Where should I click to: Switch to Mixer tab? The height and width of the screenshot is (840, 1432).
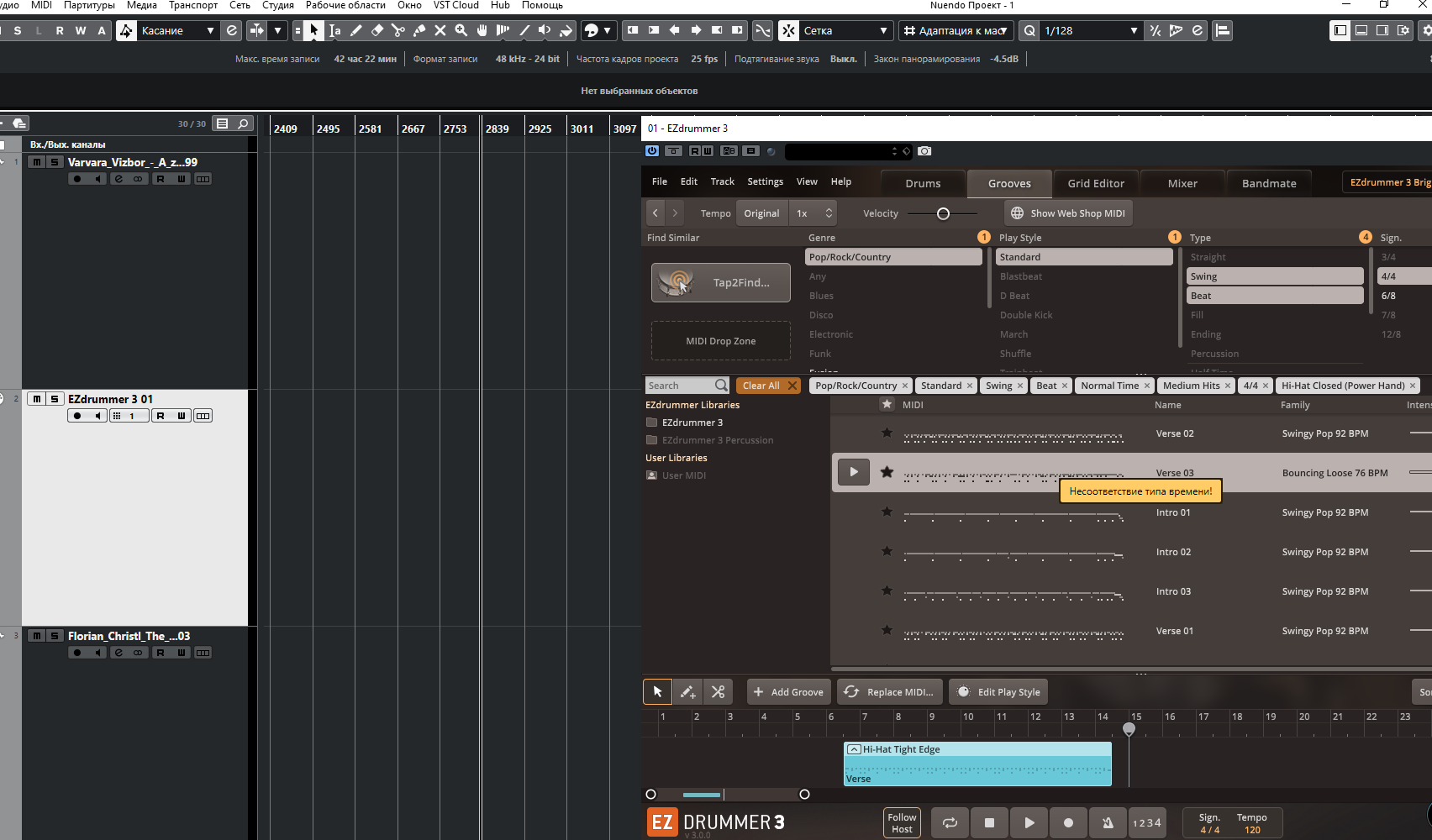[x=1182, y=183]
